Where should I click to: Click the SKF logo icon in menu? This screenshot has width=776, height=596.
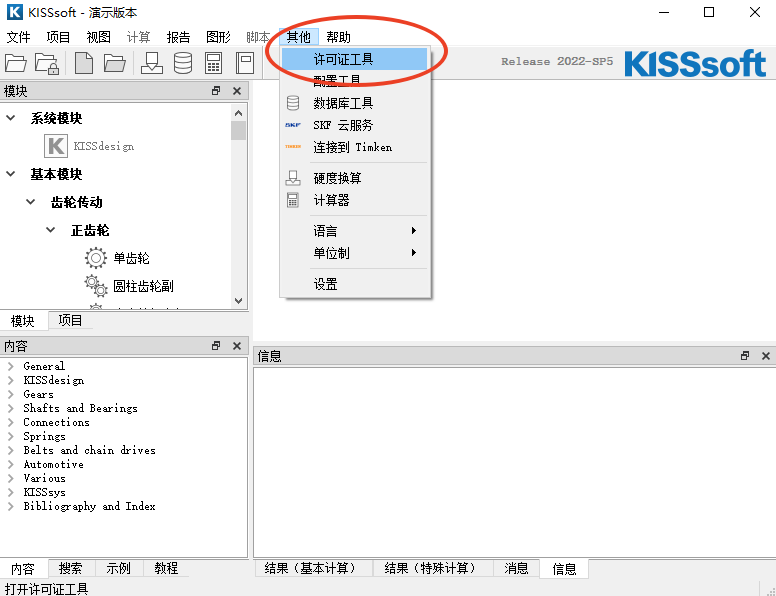click(x=293, y=125)
